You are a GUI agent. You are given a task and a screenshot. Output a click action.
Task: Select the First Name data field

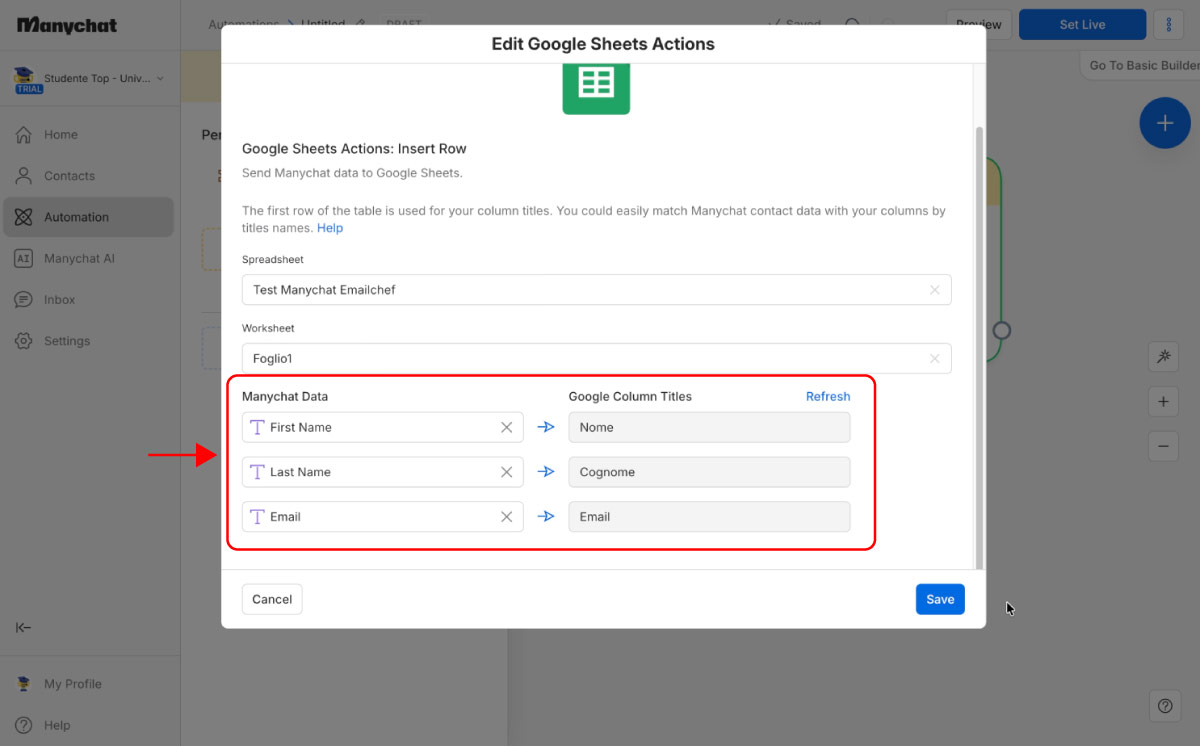click(382, 427)
